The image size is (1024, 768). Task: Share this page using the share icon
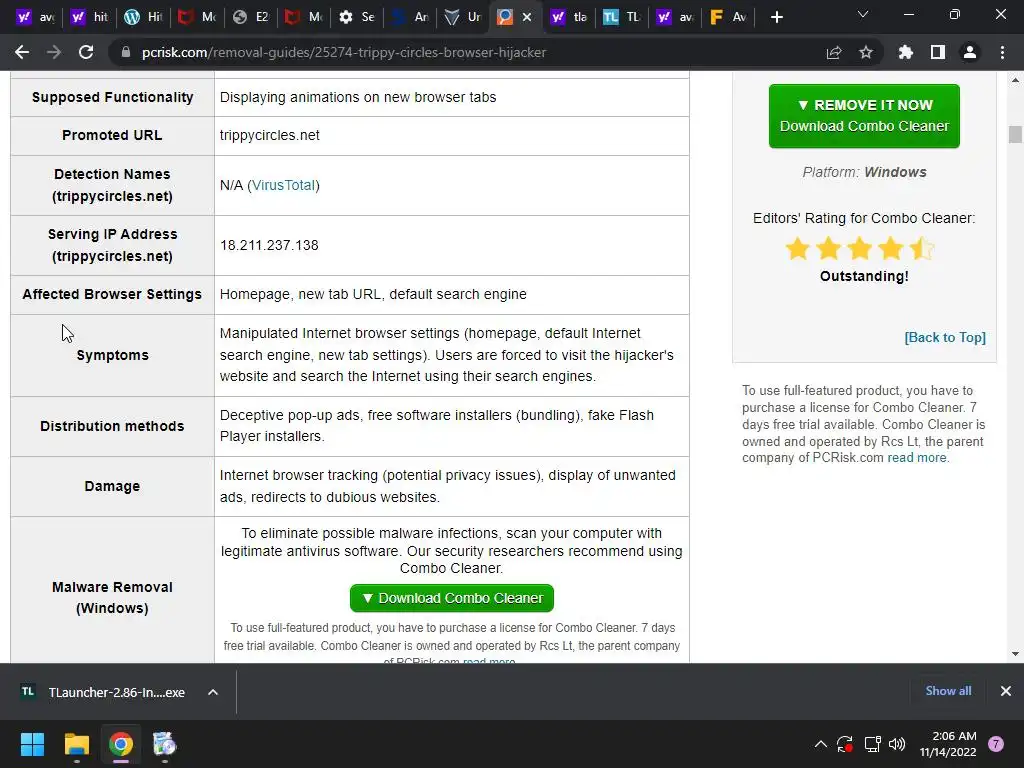tap(834, 52)
